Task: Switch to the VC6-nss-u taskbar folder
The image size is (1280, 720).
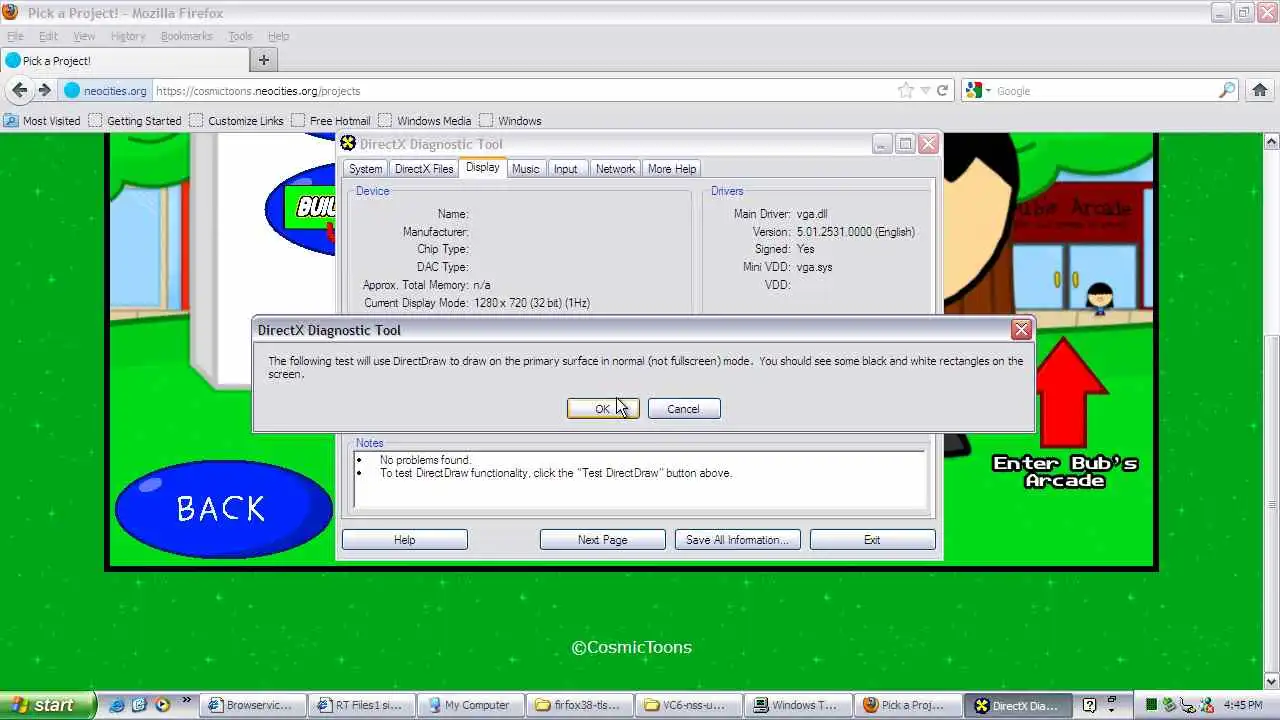Action: click(x=687, y=705)
